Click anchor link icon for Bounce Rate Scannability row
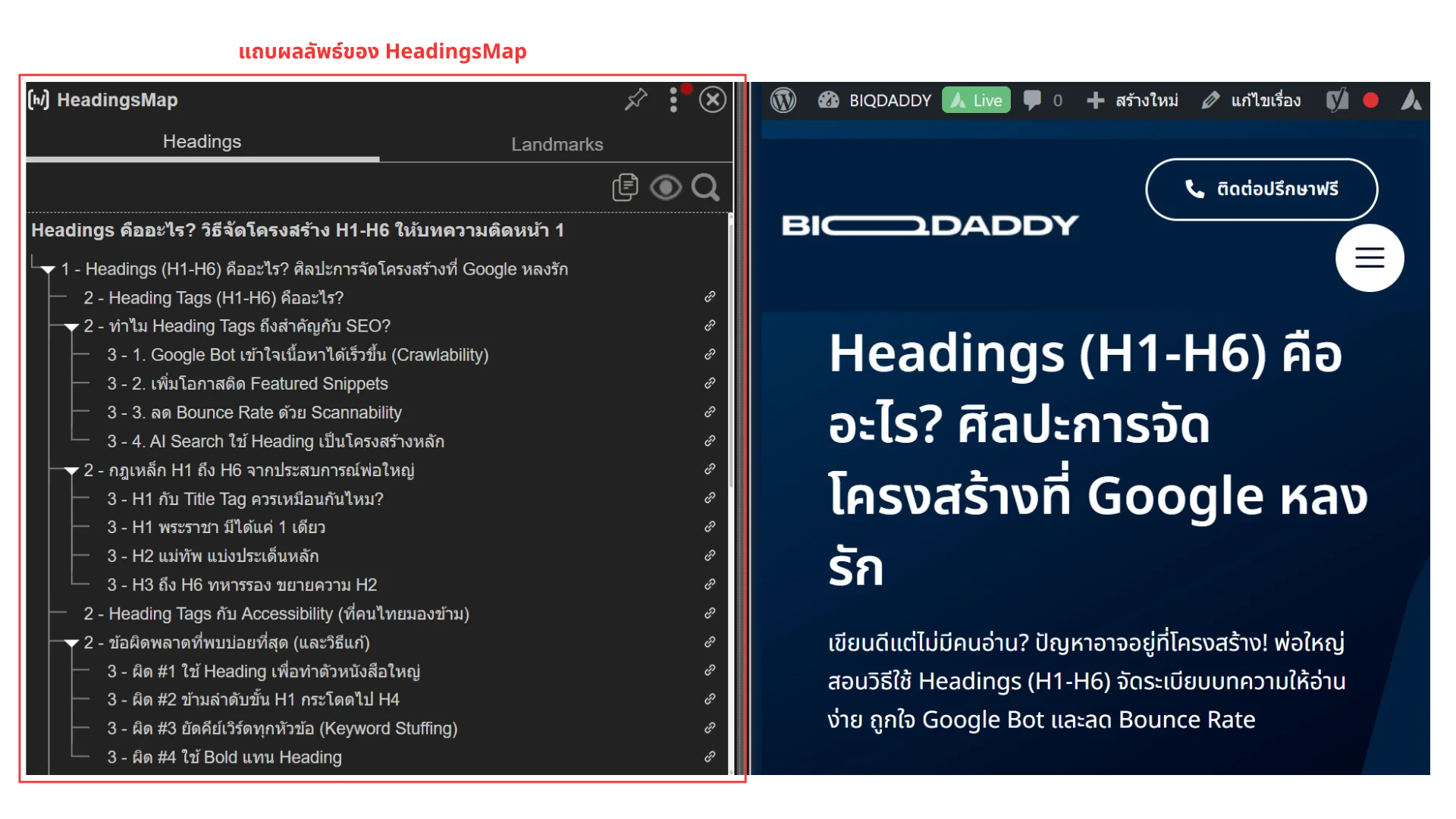The width and height of the screenshot is (1456, 819). point(710,413)
